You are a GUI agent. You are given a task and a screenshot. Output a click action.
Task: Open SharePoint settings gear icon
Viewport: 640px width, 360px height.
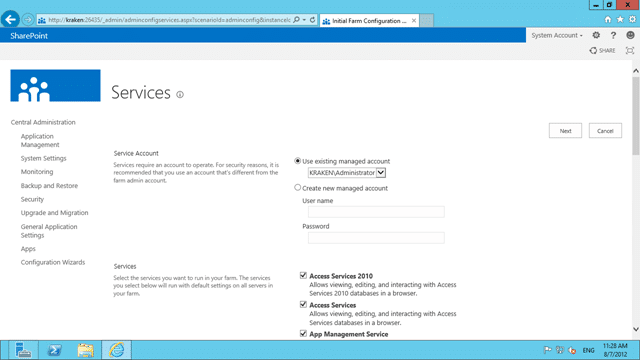click(596, 35)
